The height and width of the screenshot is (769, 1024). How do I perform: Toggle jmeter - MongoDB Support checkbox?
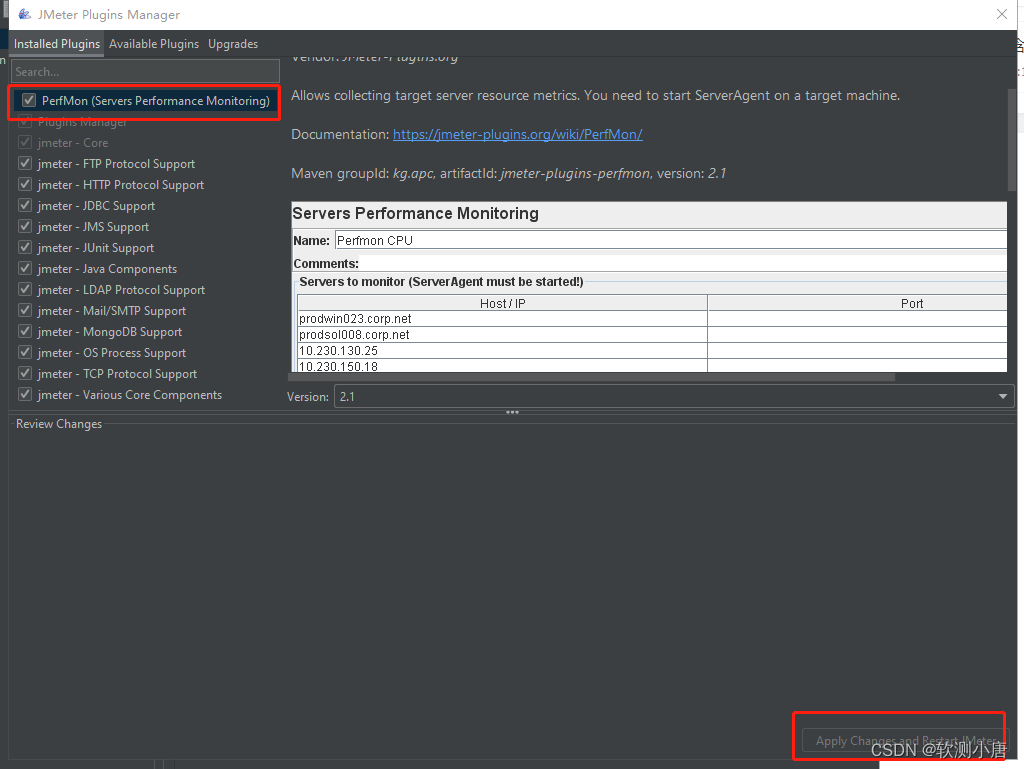click(x=25, y=331)
